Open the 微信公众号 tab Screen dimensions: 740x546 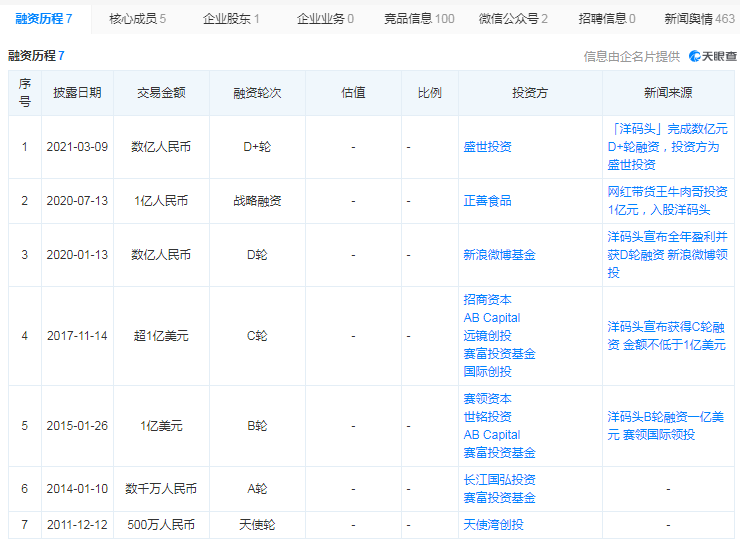tap(513, 18)
